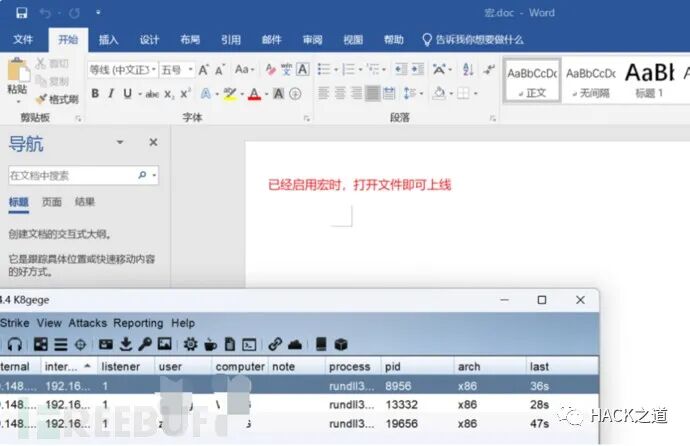690x446 pixels.
Task: Toggle left text alignment
Action: coord(323,93)
